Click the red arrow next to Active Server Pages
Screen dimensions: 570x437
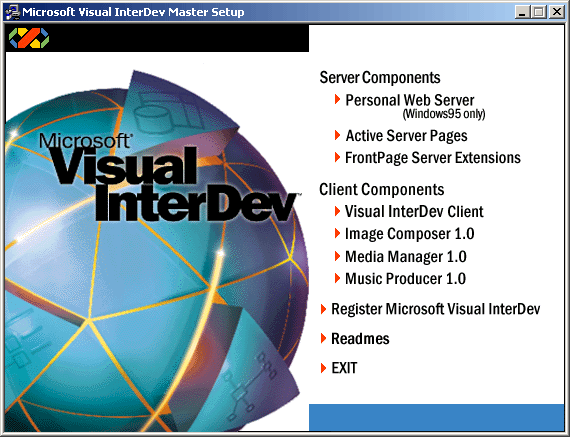point(337,135)
